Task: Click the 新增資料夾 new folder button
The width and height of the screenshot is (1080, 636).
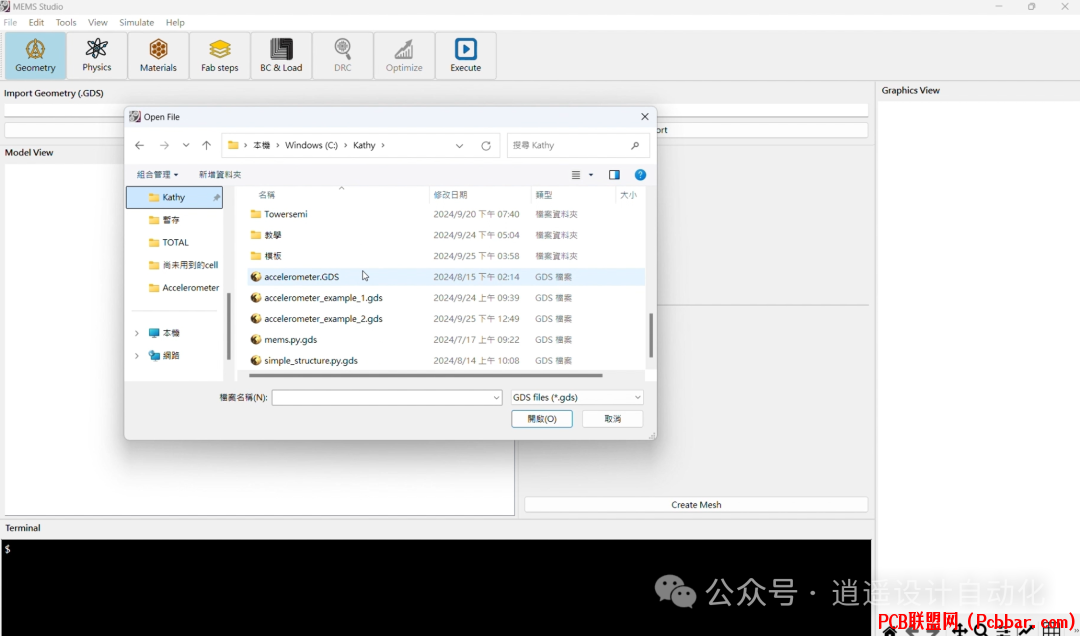Action: pos(220,175)
